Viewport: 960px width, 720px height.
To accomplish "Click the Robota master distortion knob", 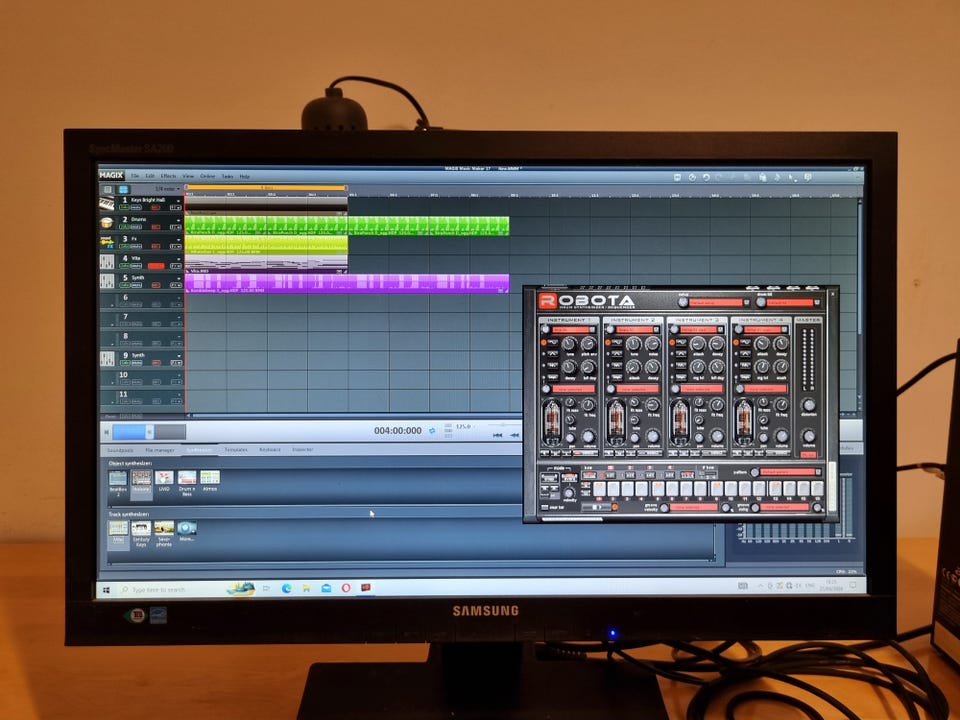I will [x=809, y=405].
